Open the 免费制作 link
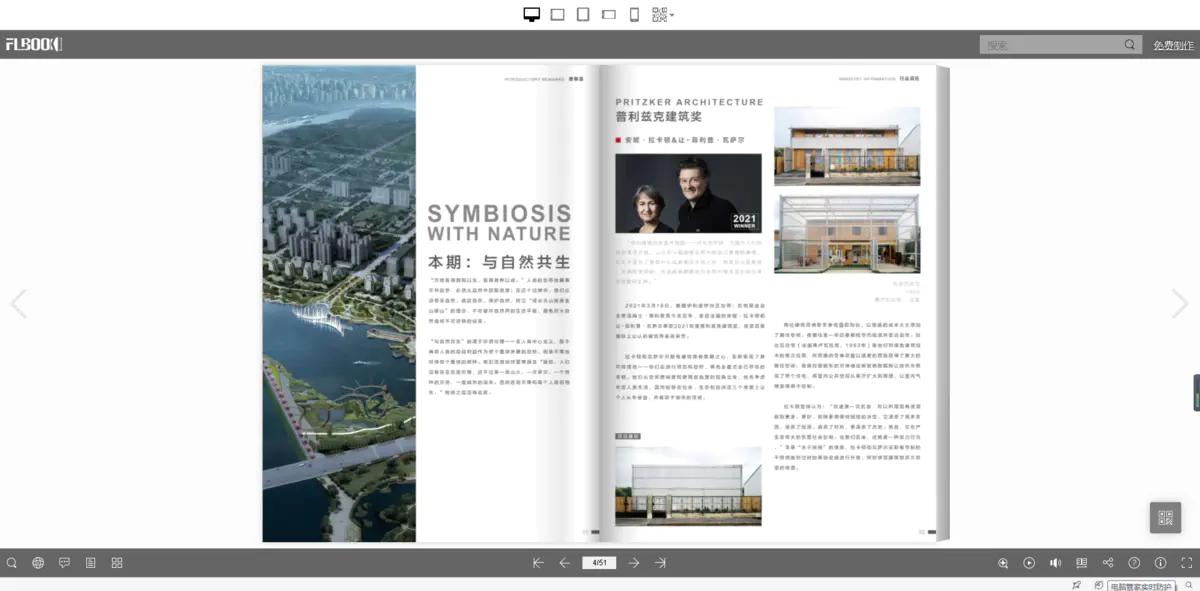 pyautogui.click(x=1173, y=45)
